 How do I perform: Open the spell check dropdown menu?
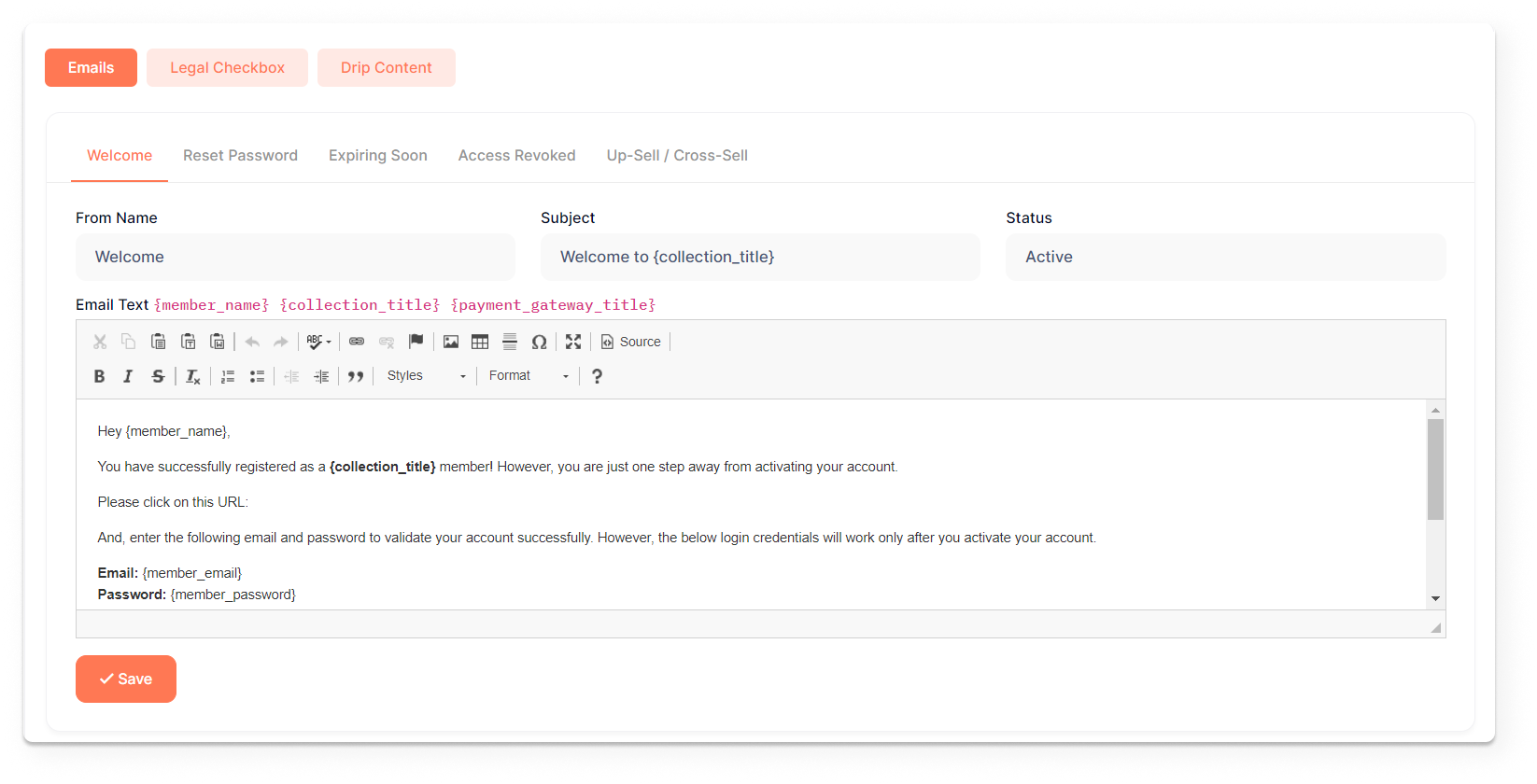pyautogui.click(x=319, y=342)
